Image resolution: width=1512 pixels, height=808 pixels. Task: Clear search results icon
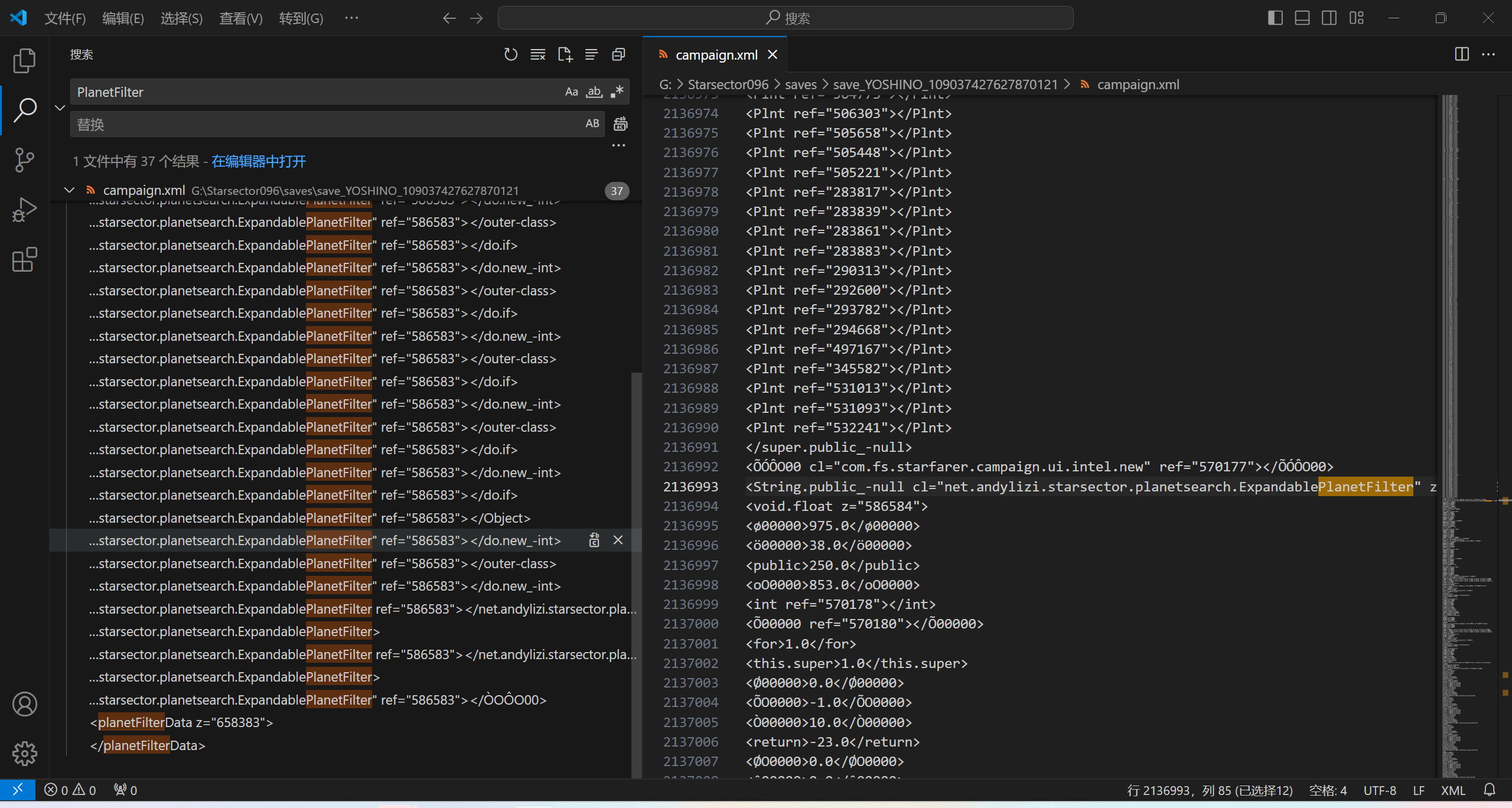tap(537, 55)
